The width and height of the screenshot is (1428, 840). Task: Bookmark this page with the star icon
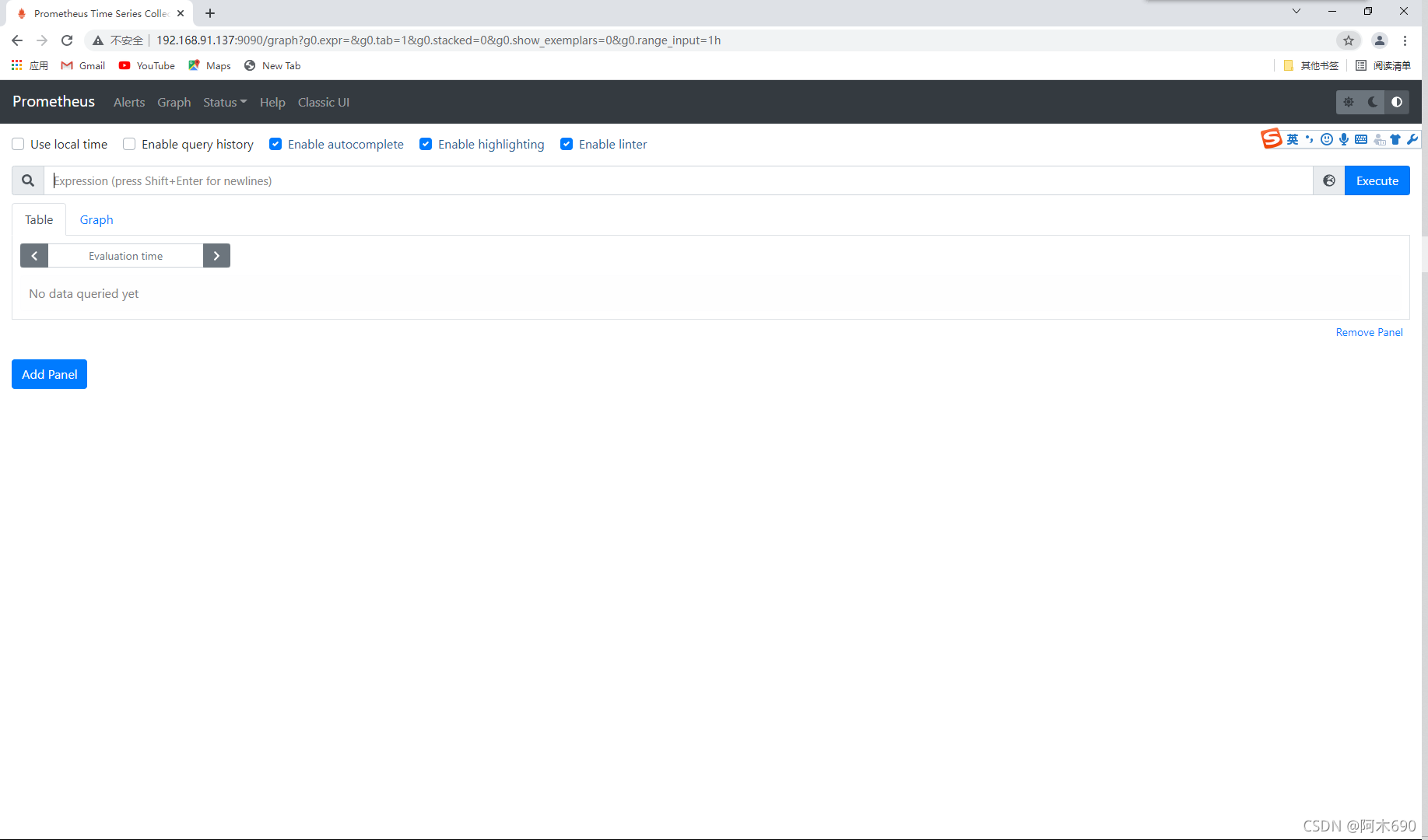1349,40
